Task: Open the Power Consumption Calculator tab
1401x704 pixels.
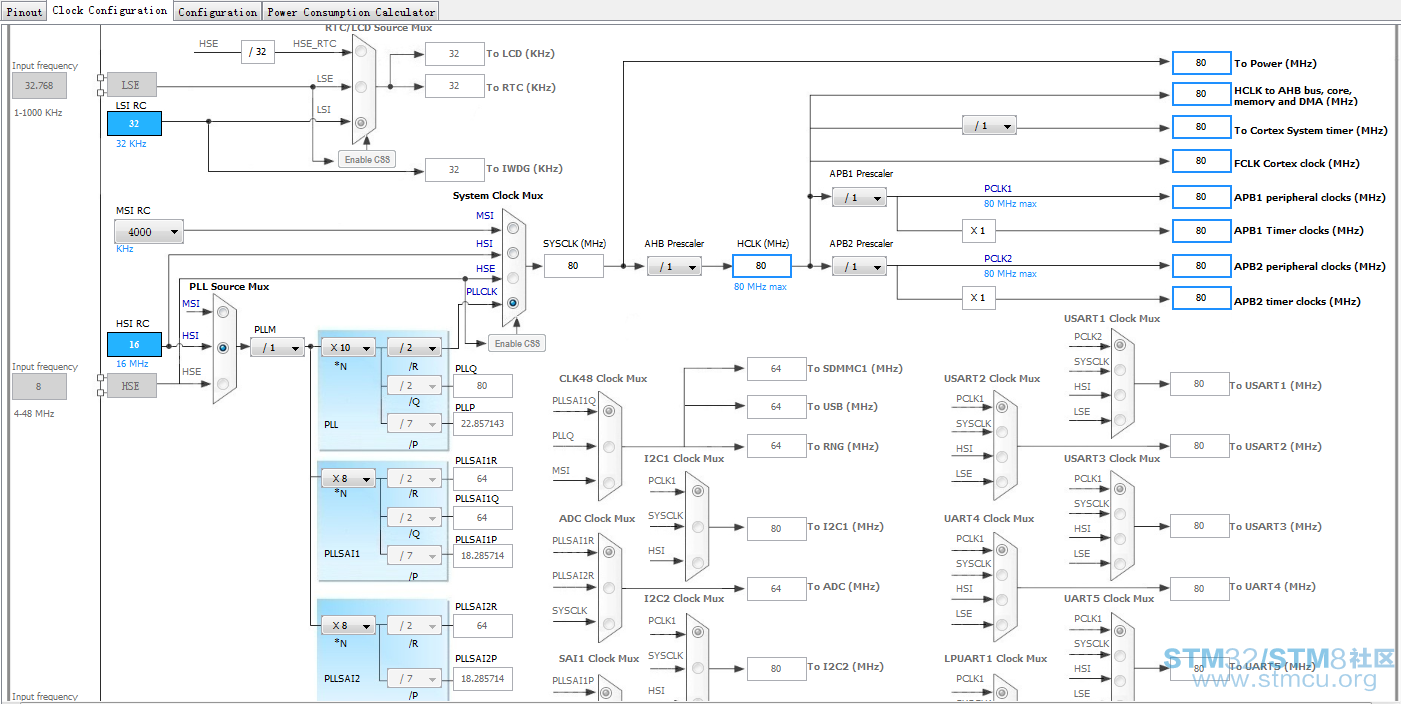Action: (x=351, y=12)
